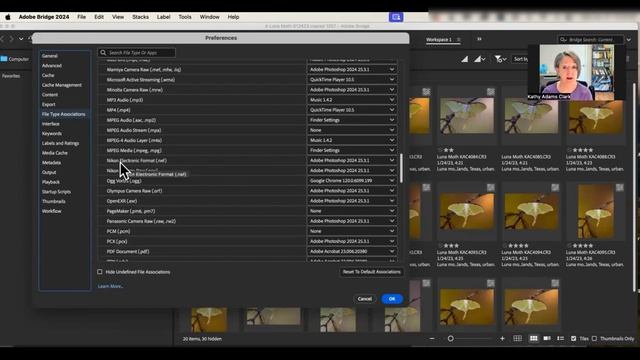
Task: Click the OpenEXR (.exr) row label
Action: coord(122,201)
